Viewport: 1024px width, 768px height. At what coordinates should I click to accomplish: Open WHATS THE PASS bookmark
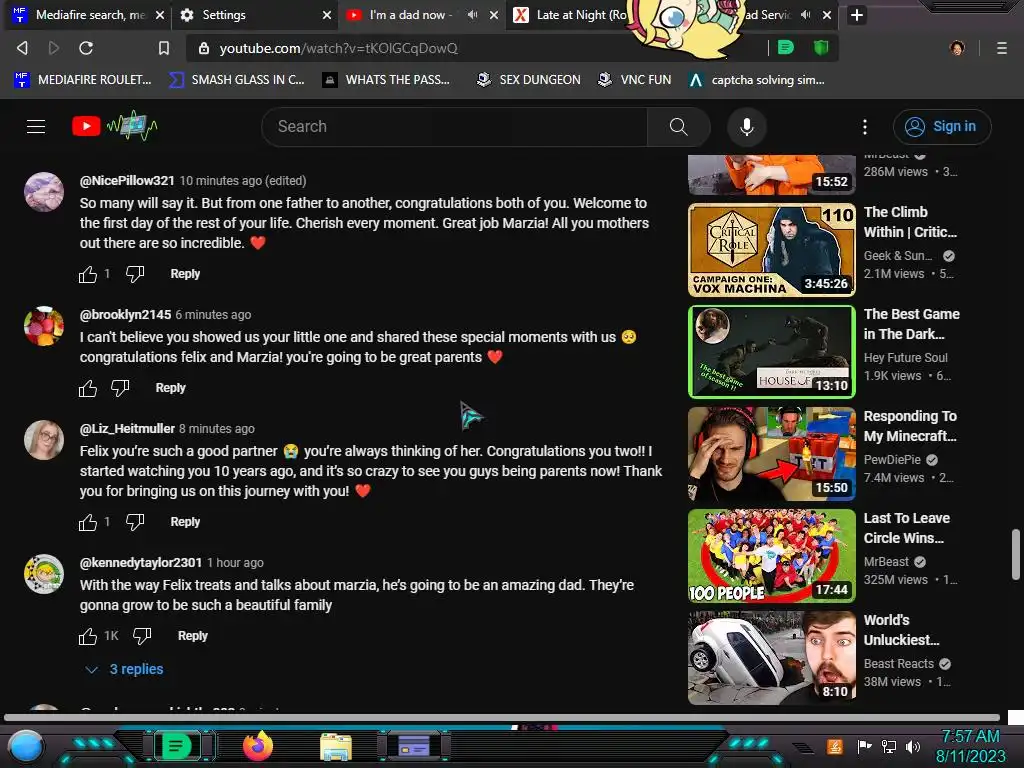click(386, 80)
